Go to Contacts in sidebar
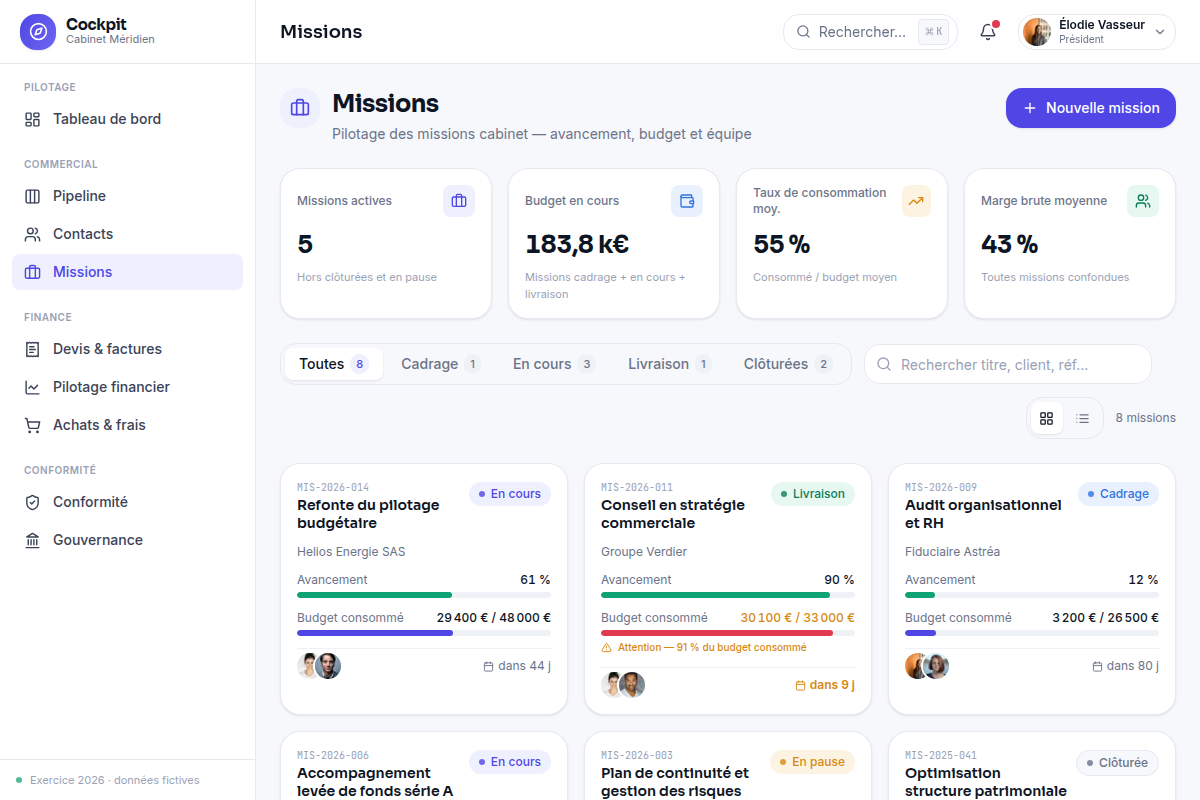1200x800 pixels. point(127,234)
